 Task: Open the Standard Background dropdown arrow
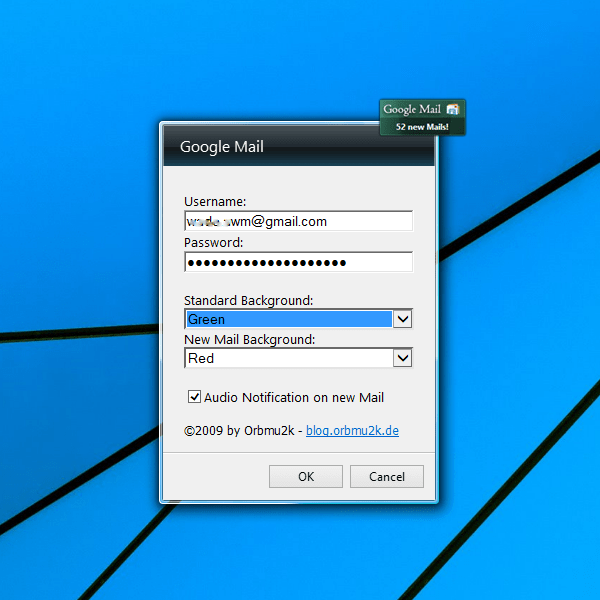coord(403,319)
